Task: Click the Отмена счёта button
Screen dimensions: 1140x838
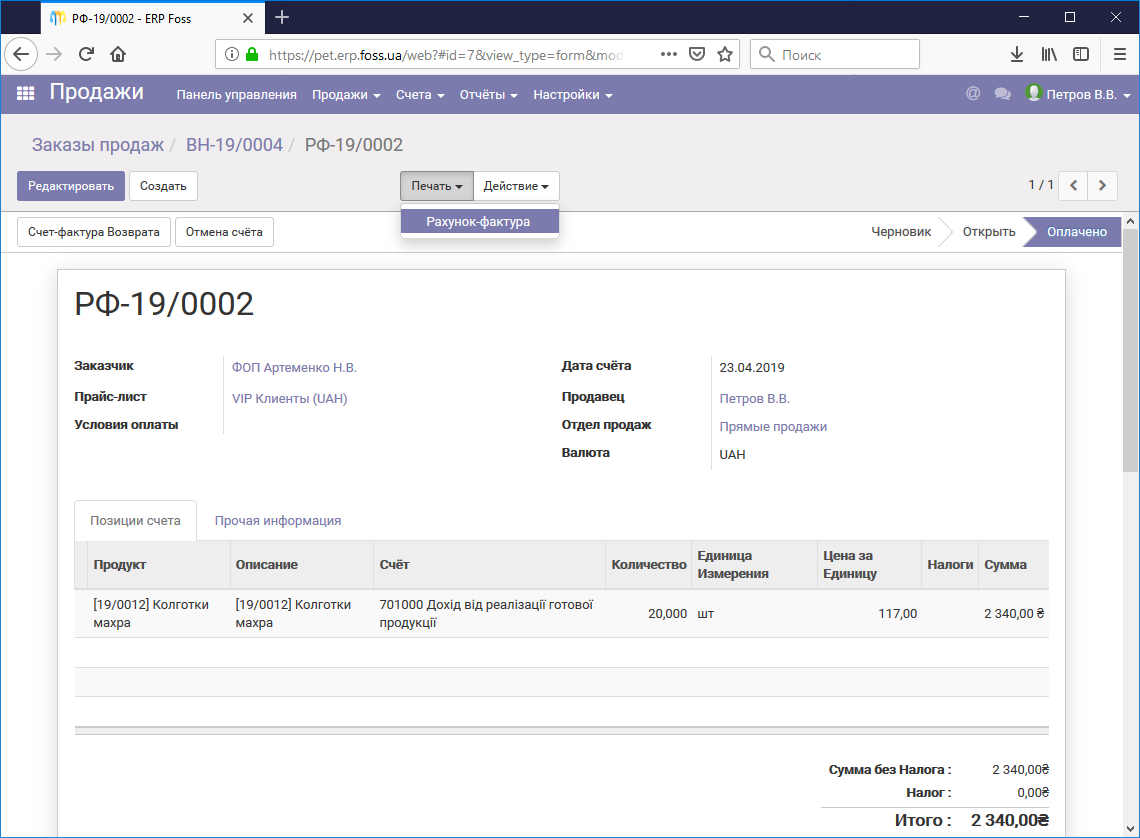Action: pyautogui.click(x=224, y=232)
